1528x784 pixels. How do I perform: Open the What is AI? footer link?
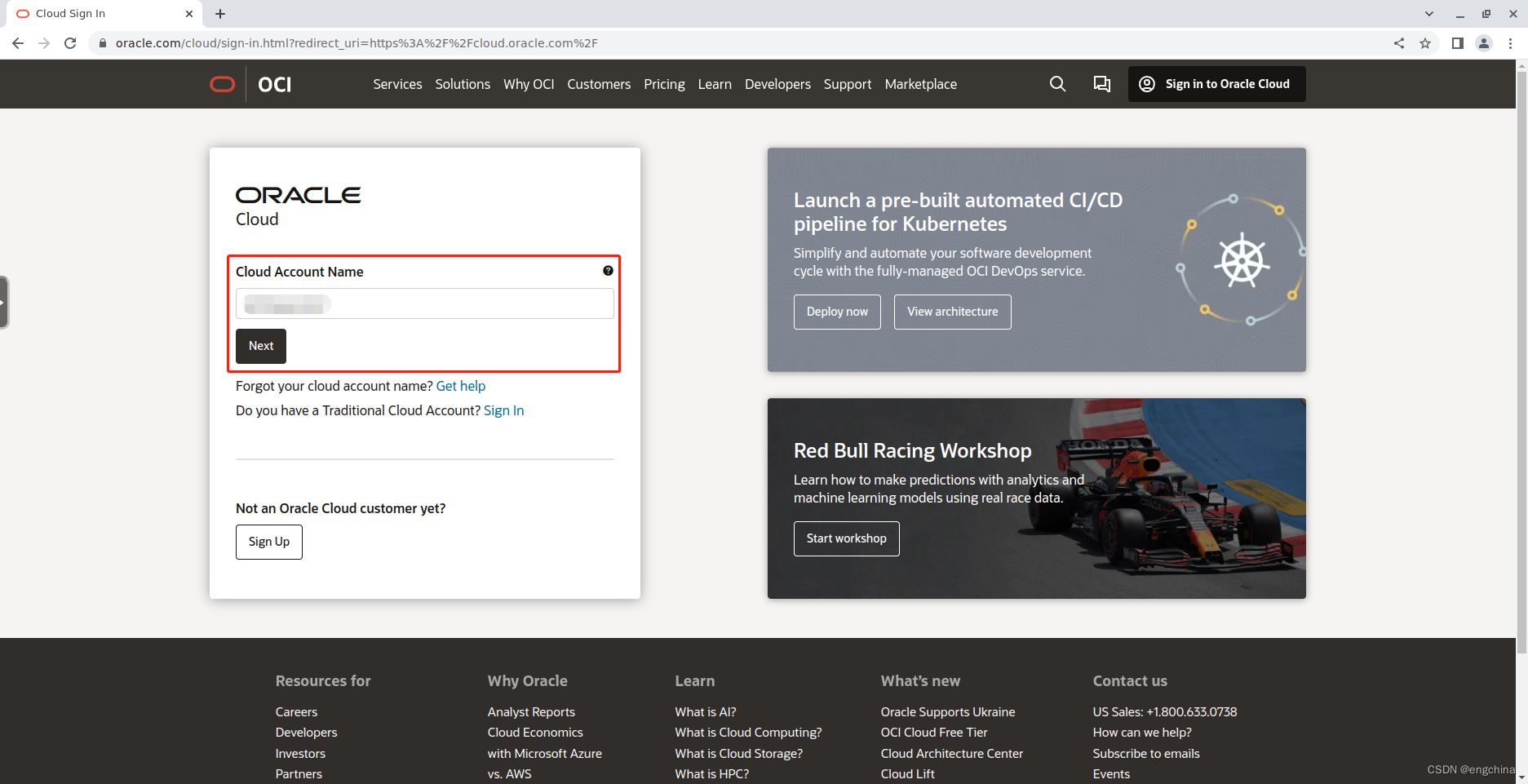[x=706, y=712]
